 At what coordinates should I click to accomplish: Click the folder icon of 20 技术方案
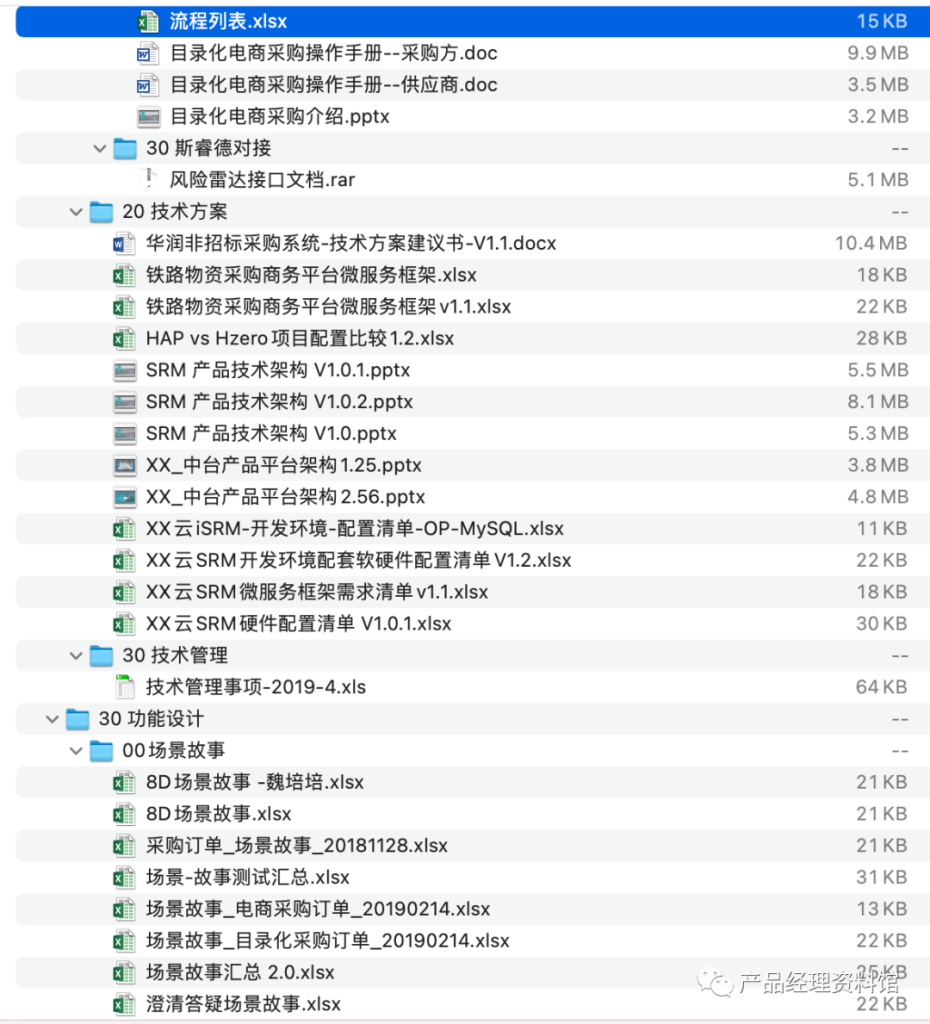(x=99, y=211)
